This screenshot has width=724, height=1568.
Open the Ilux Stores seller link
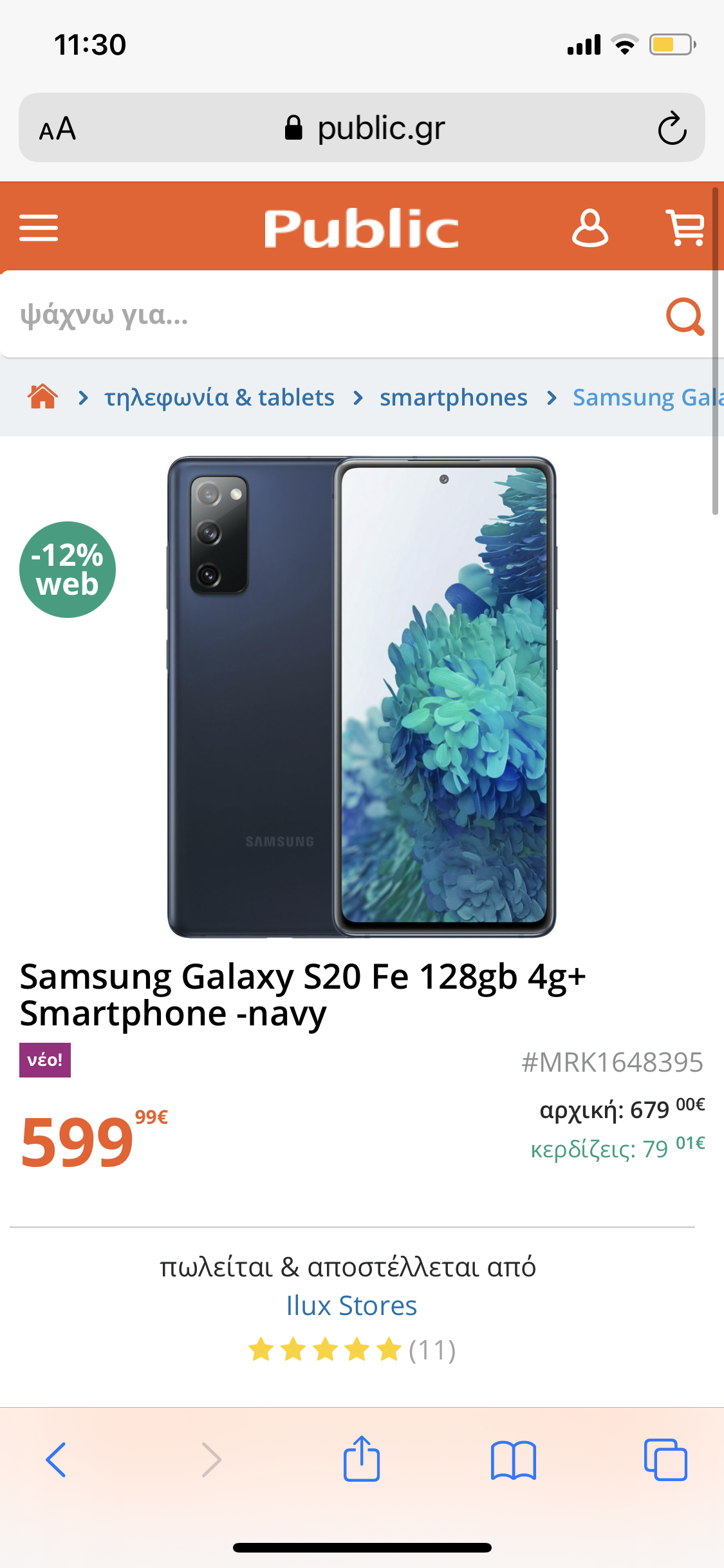pyautogui.click(x=351, y=1305)
